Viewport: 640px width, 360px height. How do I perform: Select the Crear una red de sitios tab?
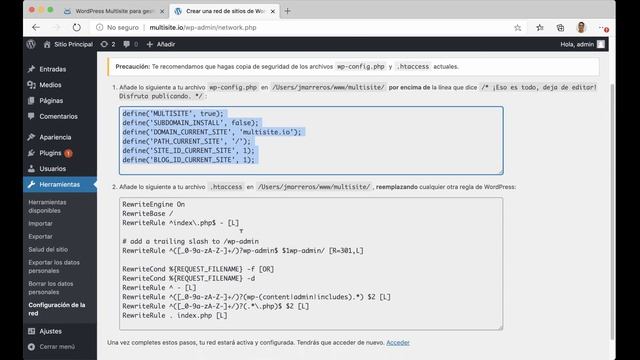click(x=225, y=11)
